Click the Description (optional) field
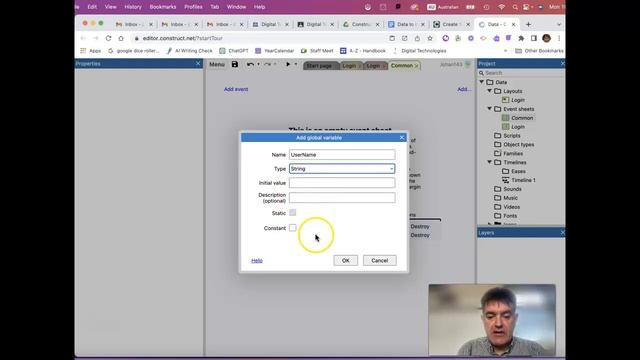This screenshot has height=360, width=640. [342, 198]
